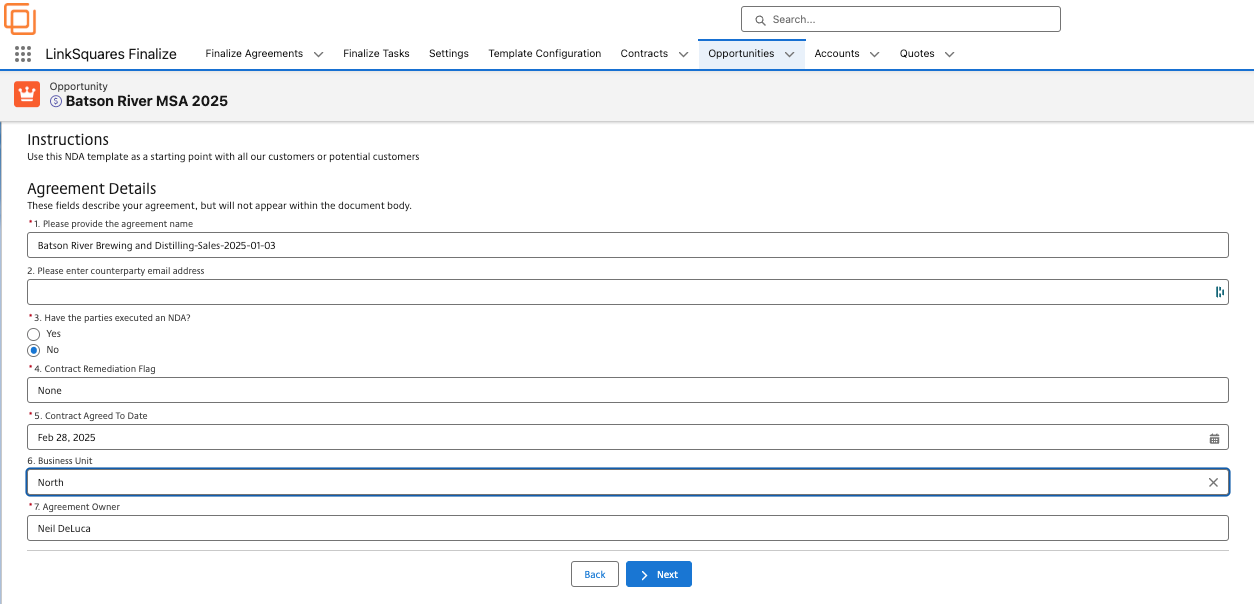Expand the Contracts tab dropdown chevron
1254x604 pixels.
pyautogui.click(x=683, y=54)
